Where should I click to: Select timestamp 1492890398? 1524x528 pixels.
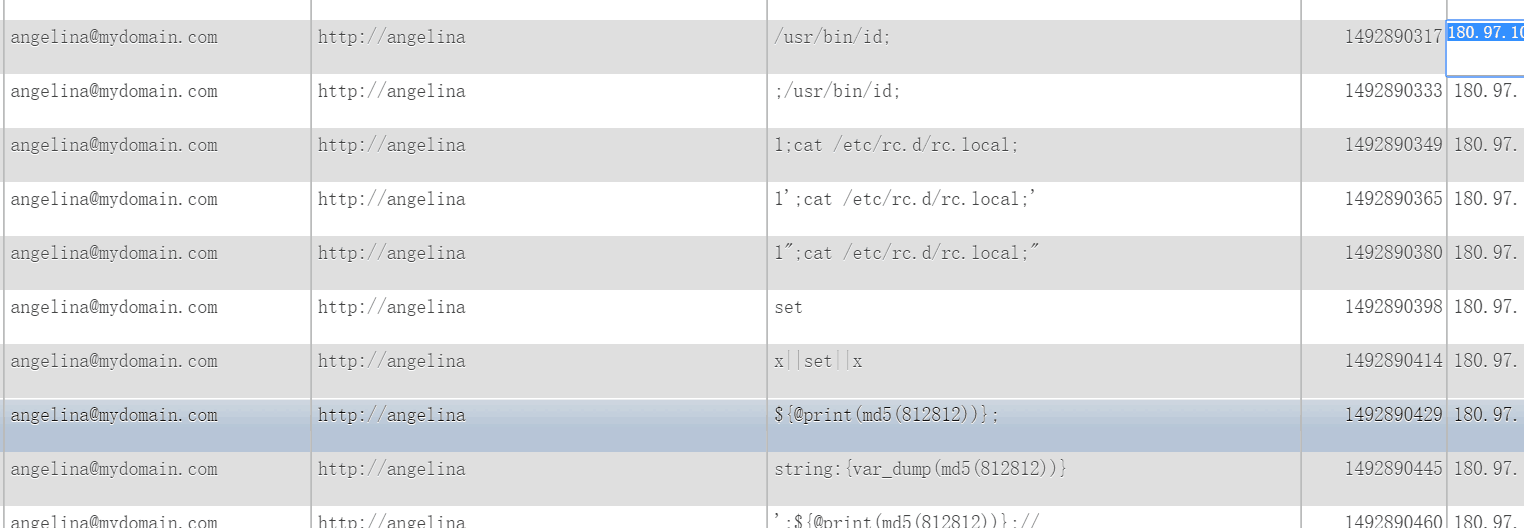1393,306
